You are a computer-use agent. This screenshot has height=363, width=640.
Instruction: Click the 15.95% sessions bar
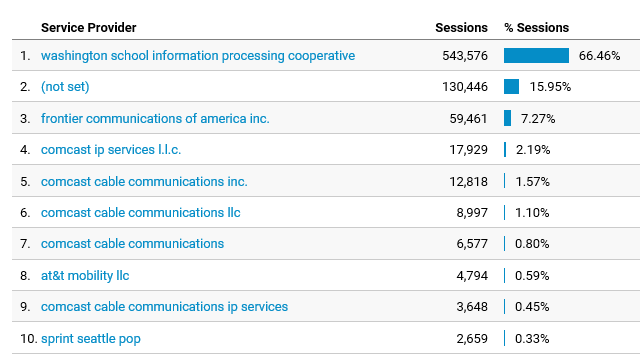pos(511,87)
